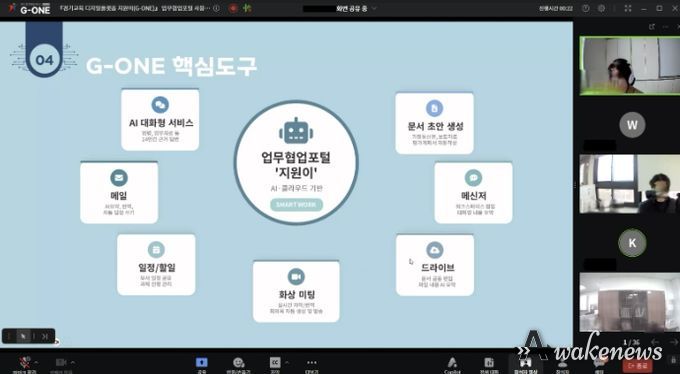Click the red End meeting button
This screenshot has height=374, width=680.
tap(637, 366)
